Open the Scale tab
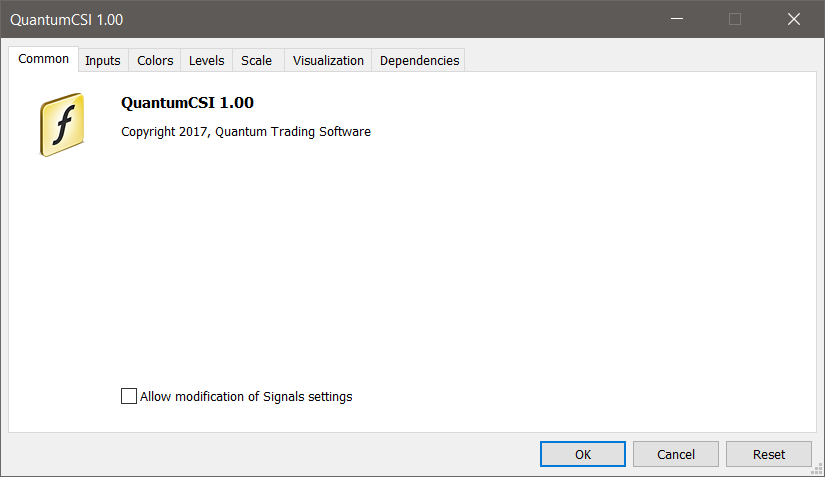This screenshot has height=477, width=825. 257,61
